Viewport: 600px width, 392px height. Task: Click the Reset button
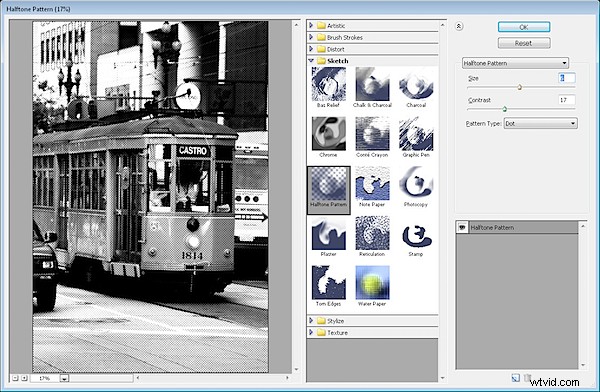[x=524, y=43]
